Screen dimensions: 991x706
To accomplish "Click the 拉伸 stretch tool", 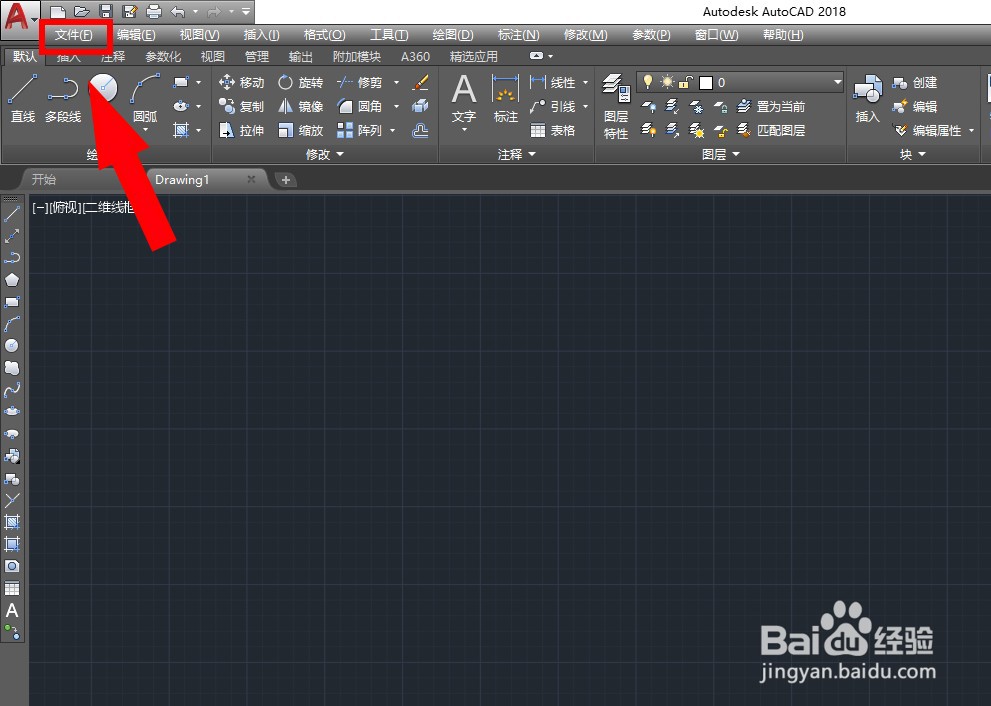I will pos(241,131).
